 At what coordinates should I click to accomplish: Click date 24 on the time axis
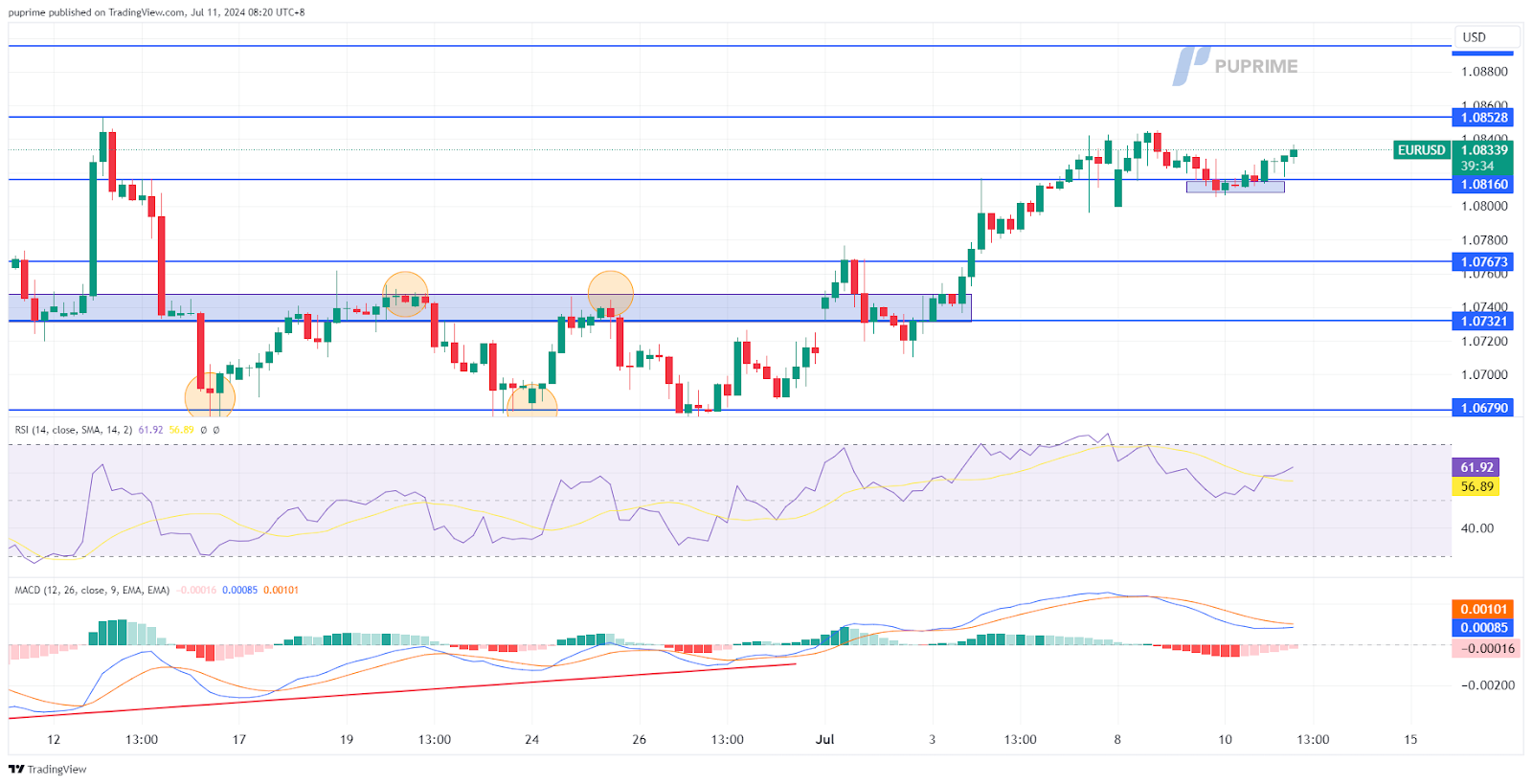531,740
